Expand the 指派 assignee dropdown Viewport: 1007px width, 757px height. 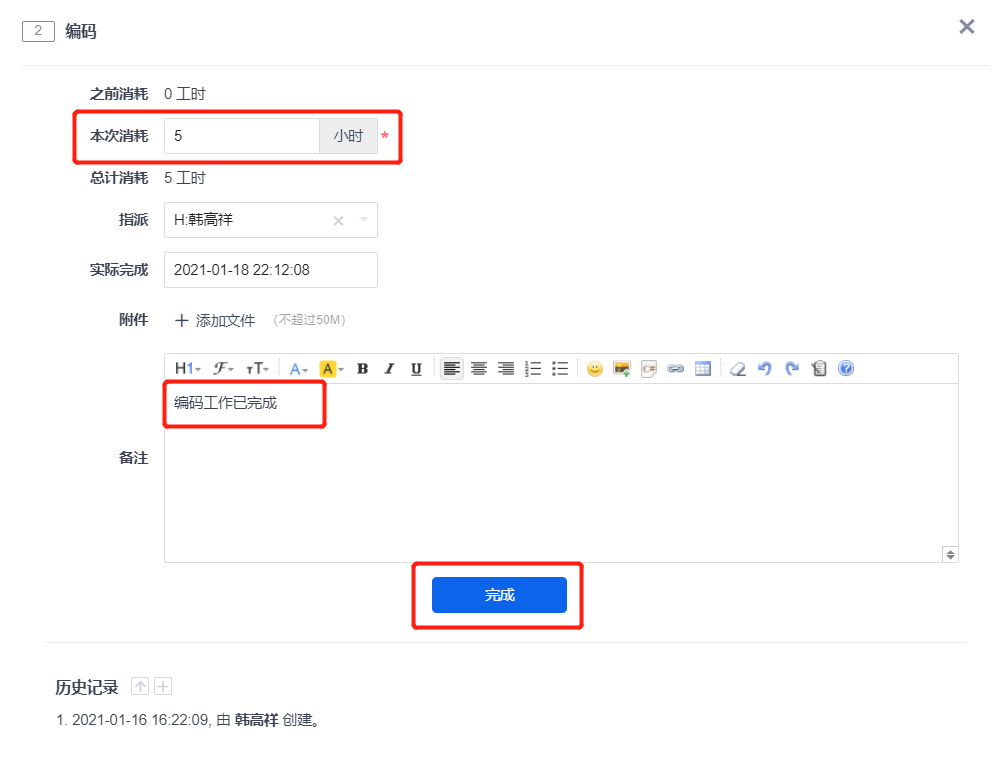click(x=363, y=220)
